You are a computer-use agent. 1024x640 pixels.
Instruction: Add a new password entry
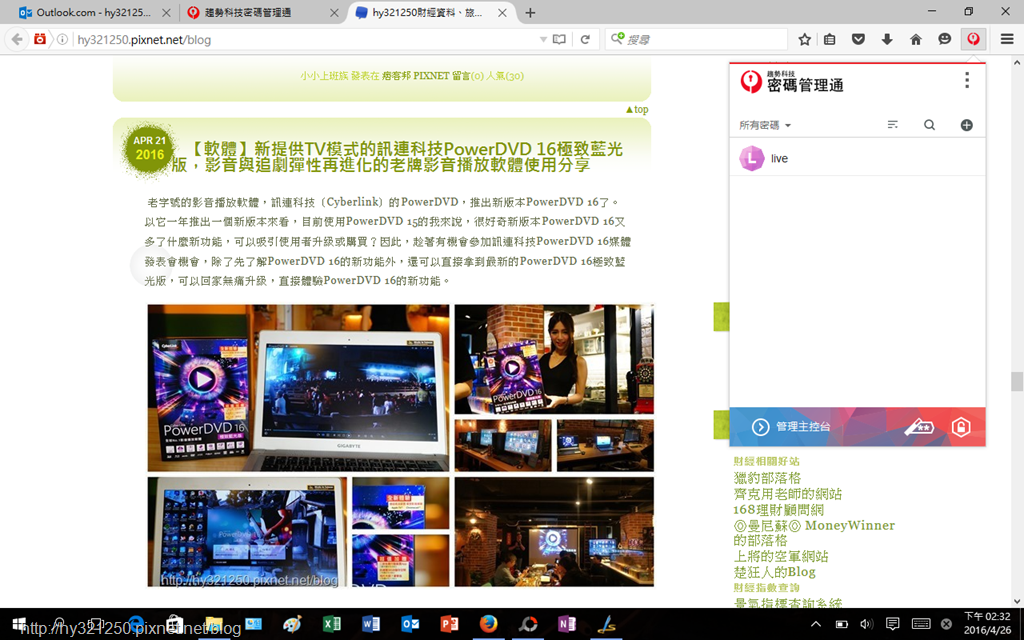click(967, 125)
